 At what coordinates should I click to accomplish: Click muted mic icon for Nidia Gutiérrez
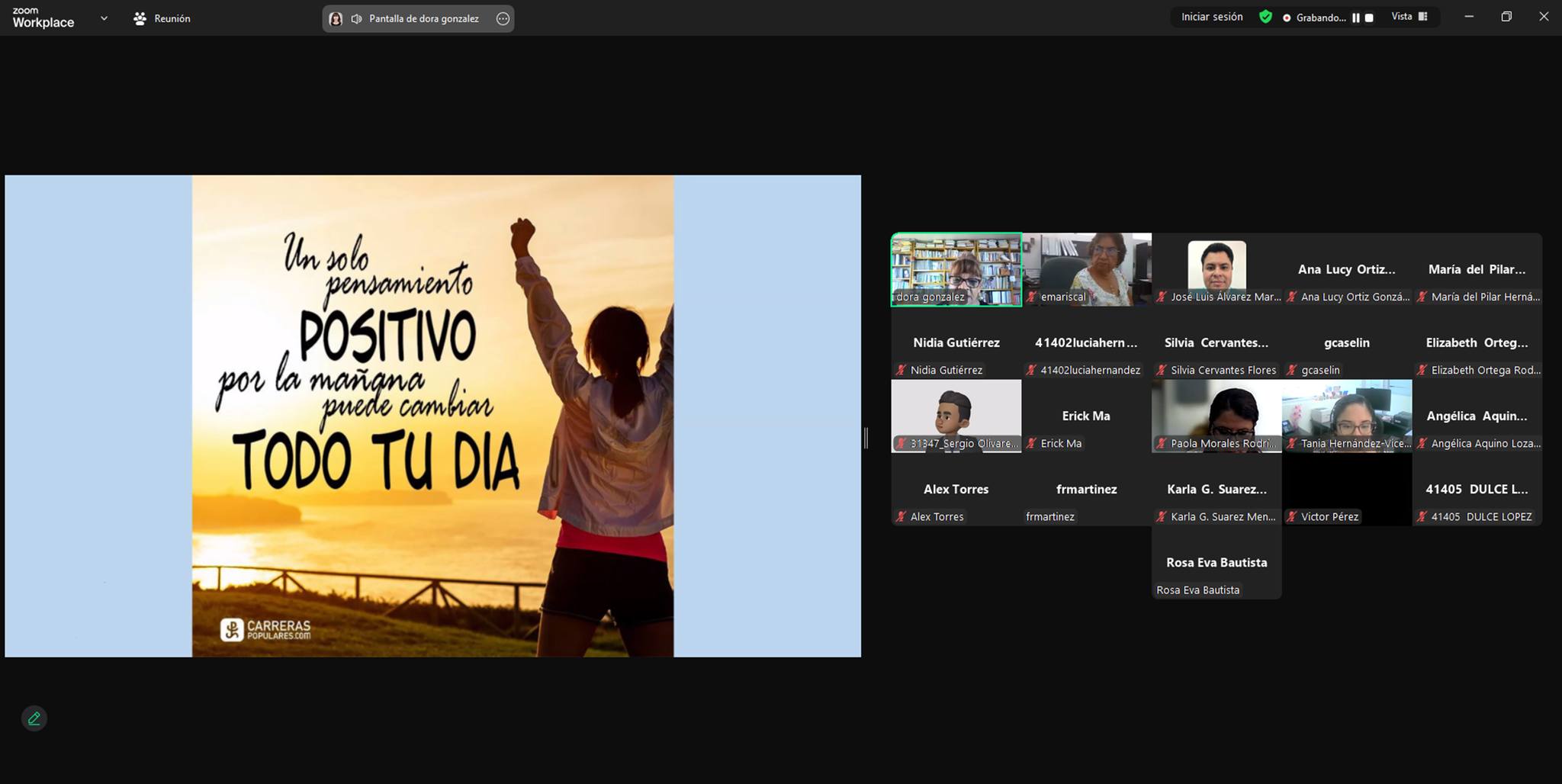[901, 370]
